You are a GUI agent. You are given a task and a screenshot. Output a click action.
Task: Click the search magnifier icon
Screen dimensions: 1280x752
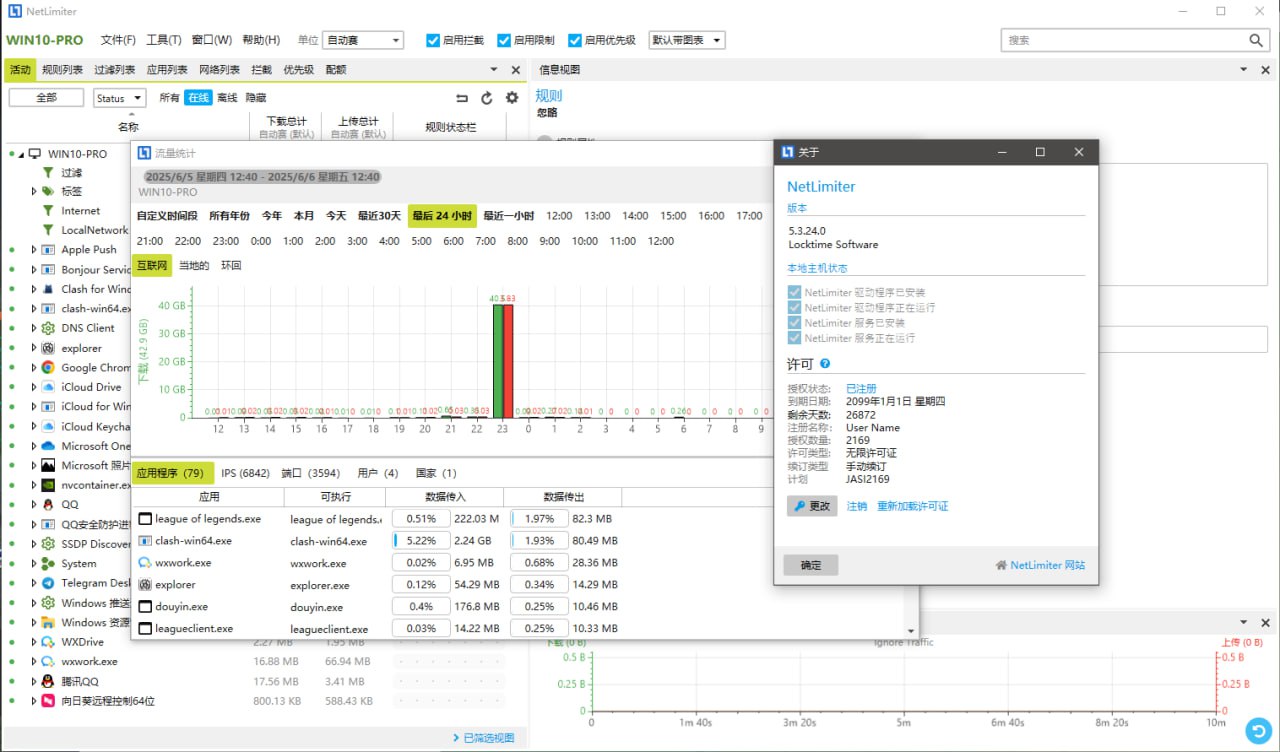[x=1257, y=40]
